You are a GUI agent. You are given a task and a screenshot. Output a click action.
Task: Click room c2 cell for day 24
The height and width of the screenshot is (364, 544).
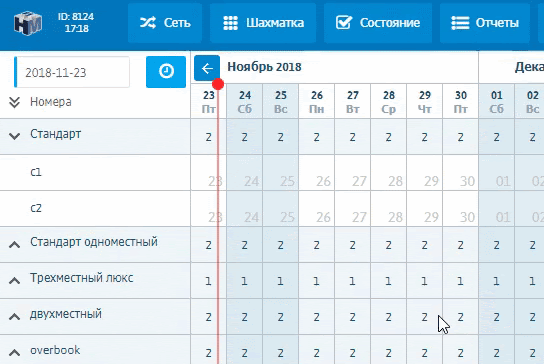[x=245, y=209]
